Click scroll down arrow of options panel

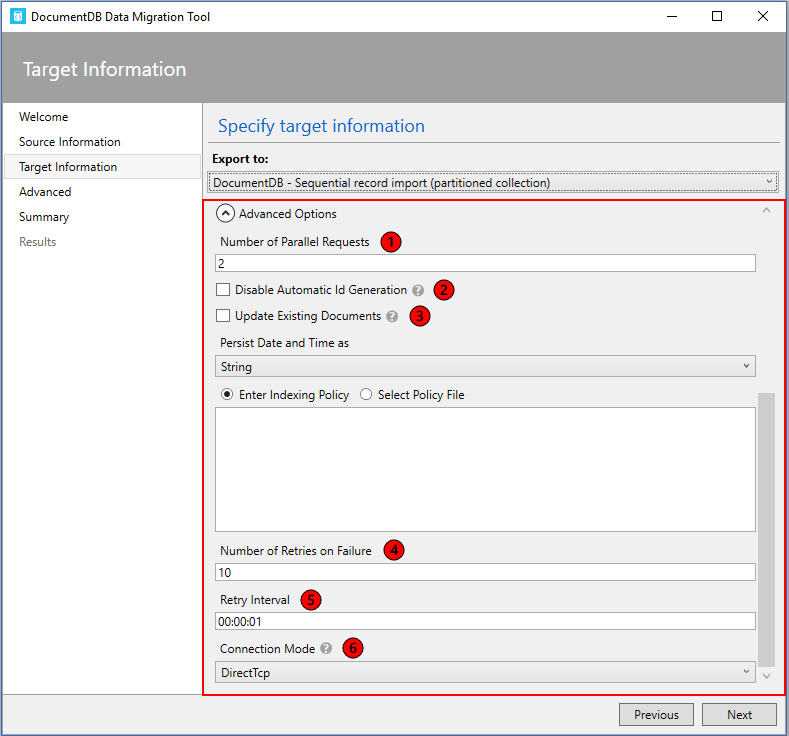coord(766,676)
